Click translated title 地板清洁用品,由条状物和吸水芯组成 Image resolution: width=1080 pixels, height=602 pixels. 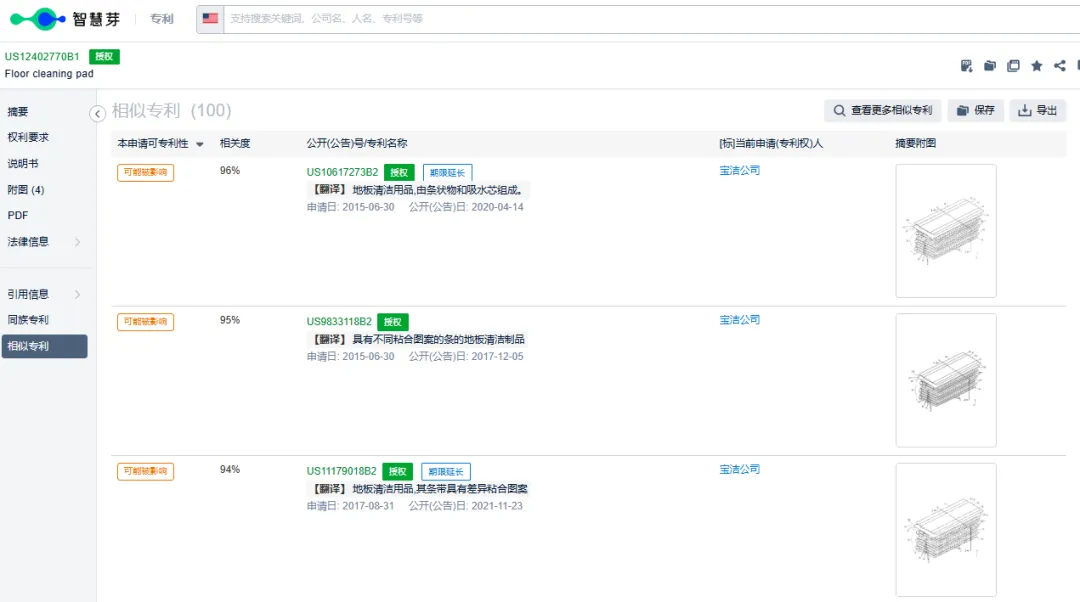437,189
